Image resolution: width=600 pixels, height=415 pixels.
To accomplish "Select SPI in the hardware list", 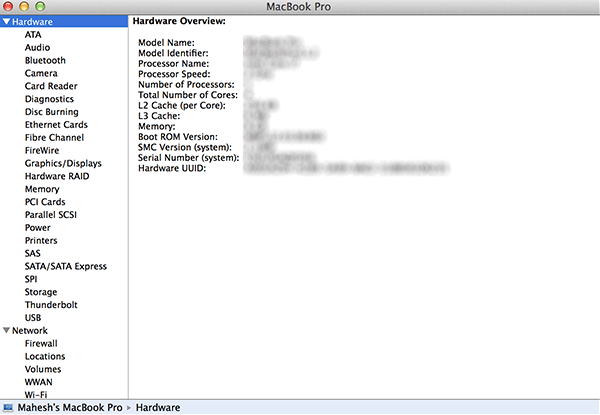I will point(31,279).
